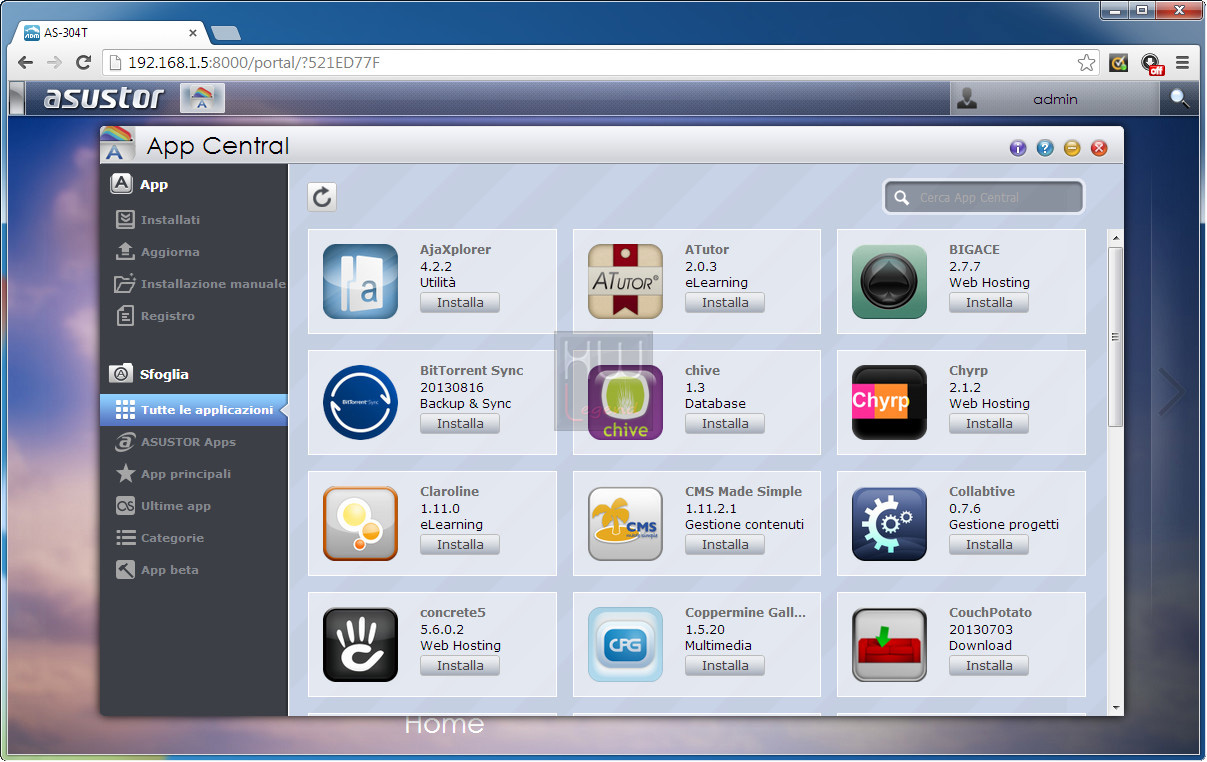Install ATutor
This screenshot has height=762, width=1207.
point(725,302)
